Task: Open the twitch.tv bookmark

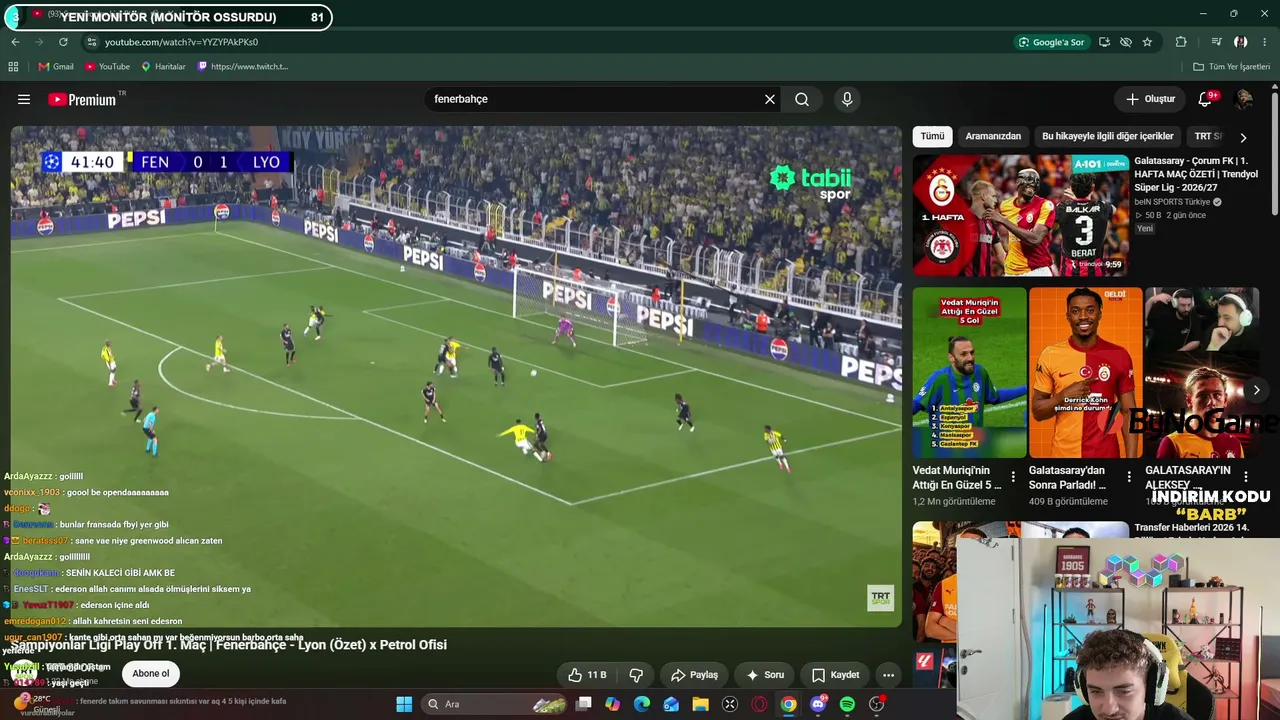Action: (x=243, y=67)
